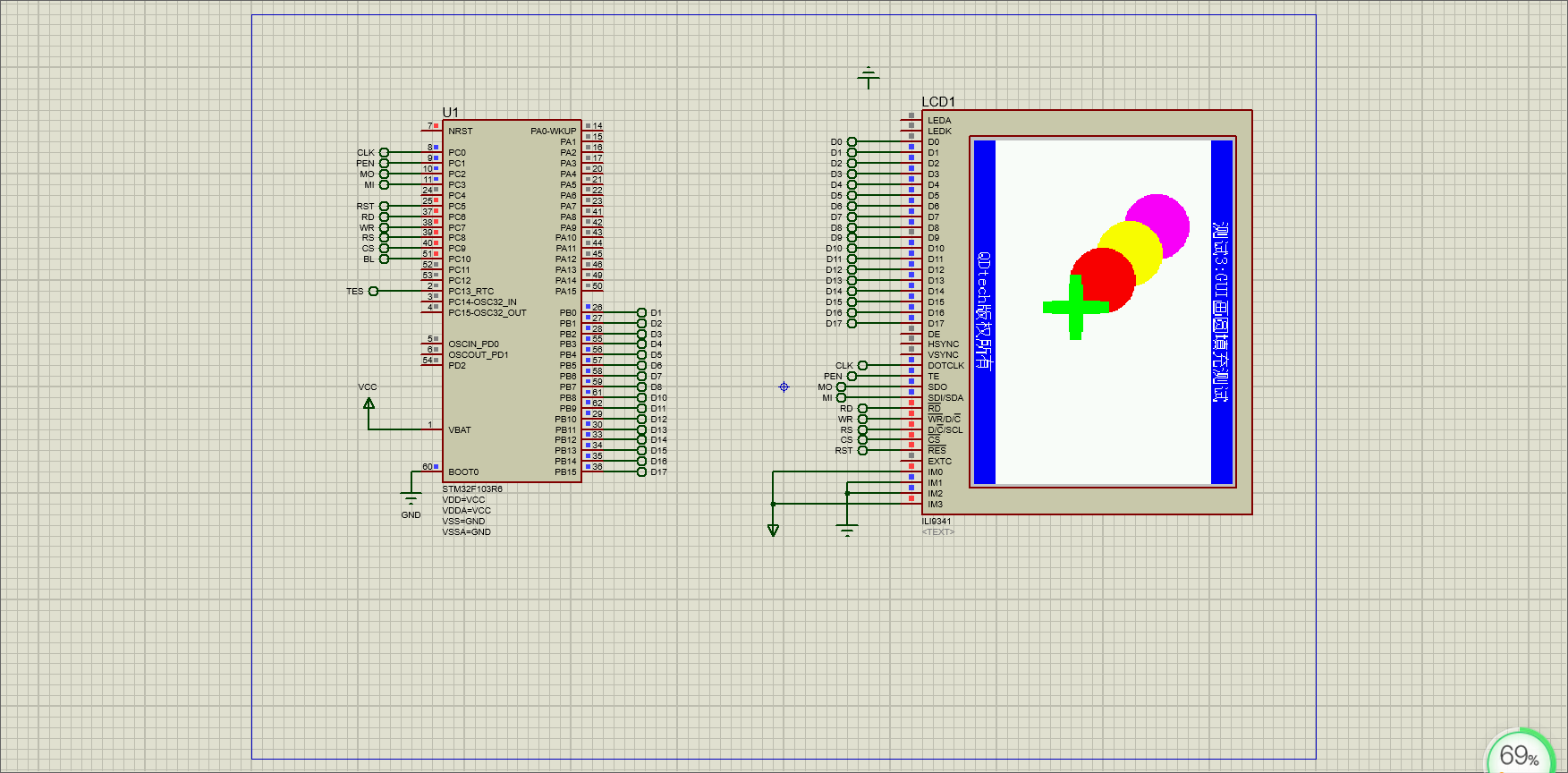This screenshot has height=773, width=1568.
Task: Click the <TEXT> placeholder under ILI9341
Action: click(937, 532)
